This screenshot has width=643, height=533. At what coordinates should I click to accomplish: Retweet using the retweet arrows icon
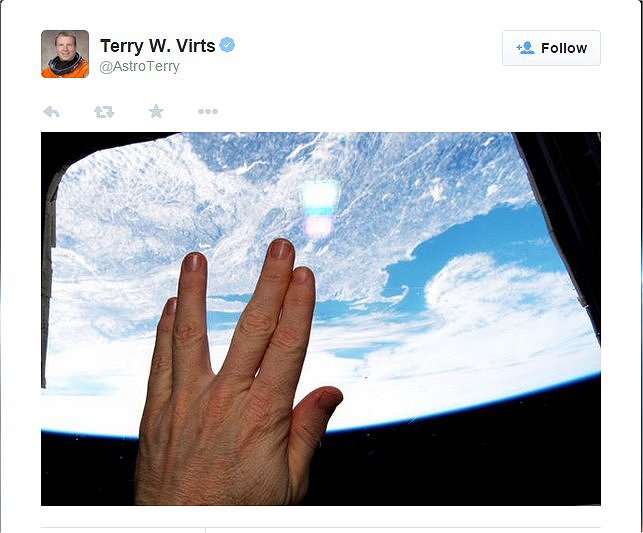[104, 112]
